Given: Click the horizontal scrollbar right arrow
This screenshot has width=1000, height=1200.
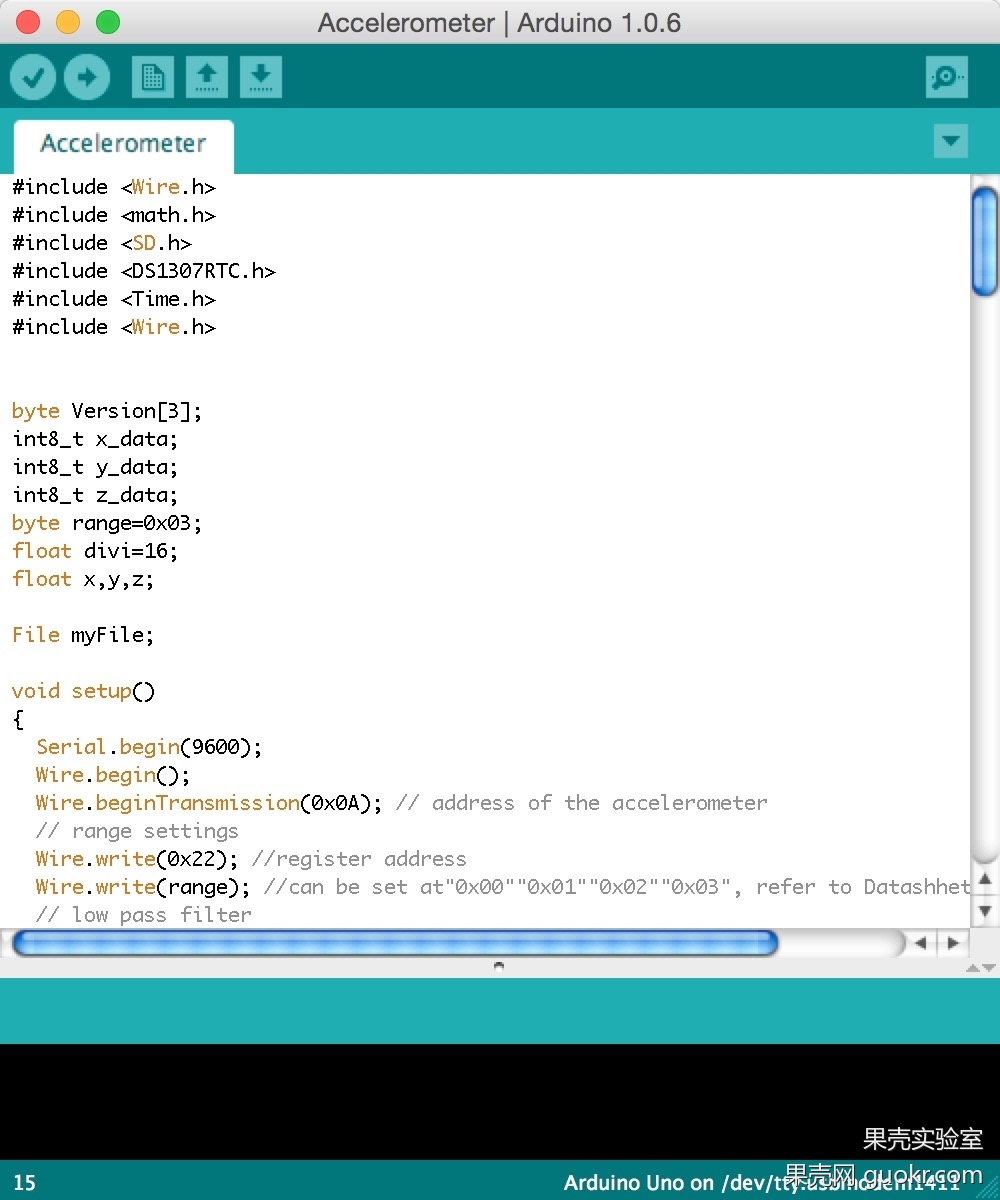Looking at the screenshot, I should click(x=953, y=943).
